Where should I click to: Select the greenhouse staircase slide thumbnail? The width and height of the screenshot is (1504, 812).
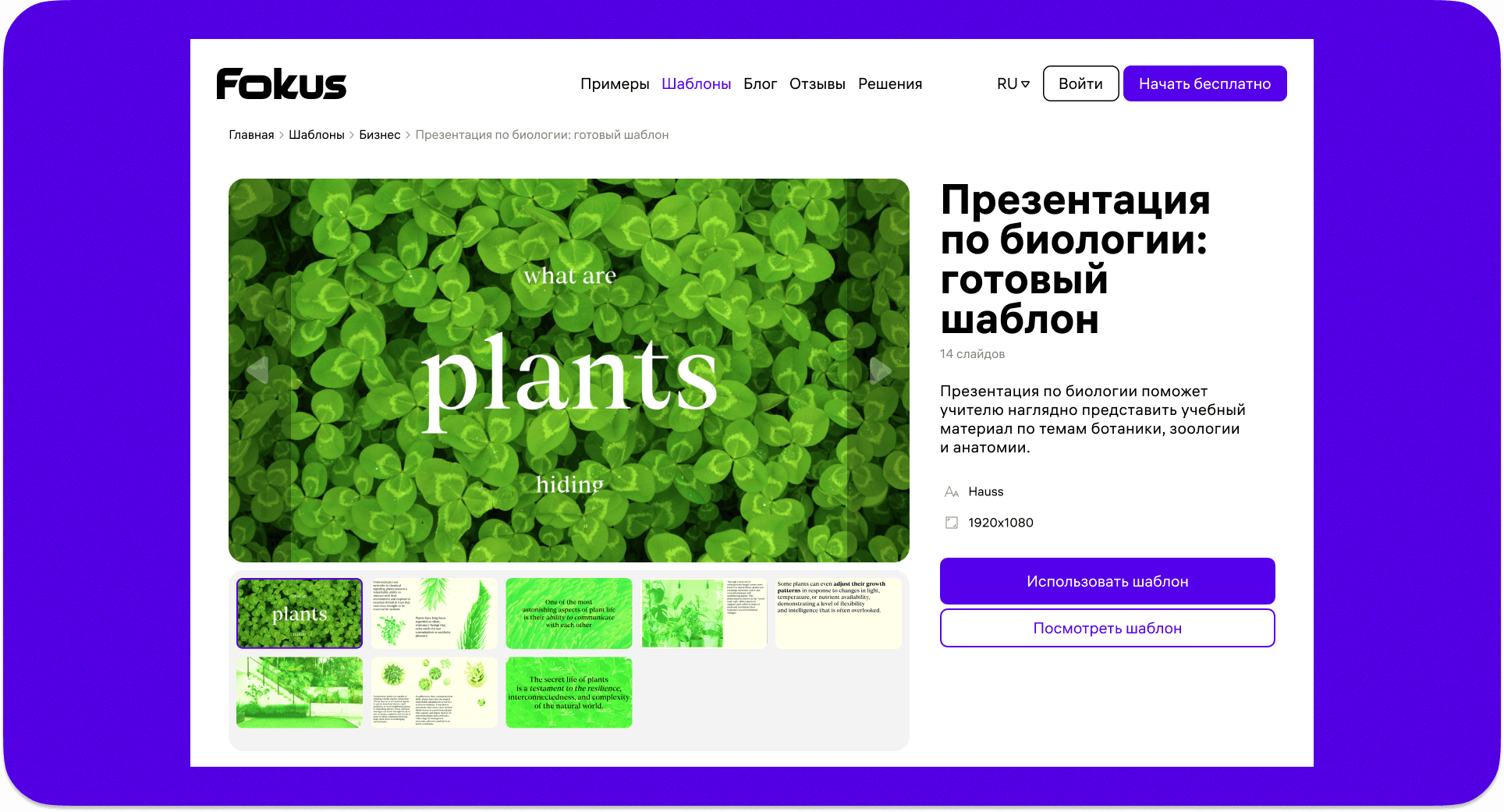300,693
